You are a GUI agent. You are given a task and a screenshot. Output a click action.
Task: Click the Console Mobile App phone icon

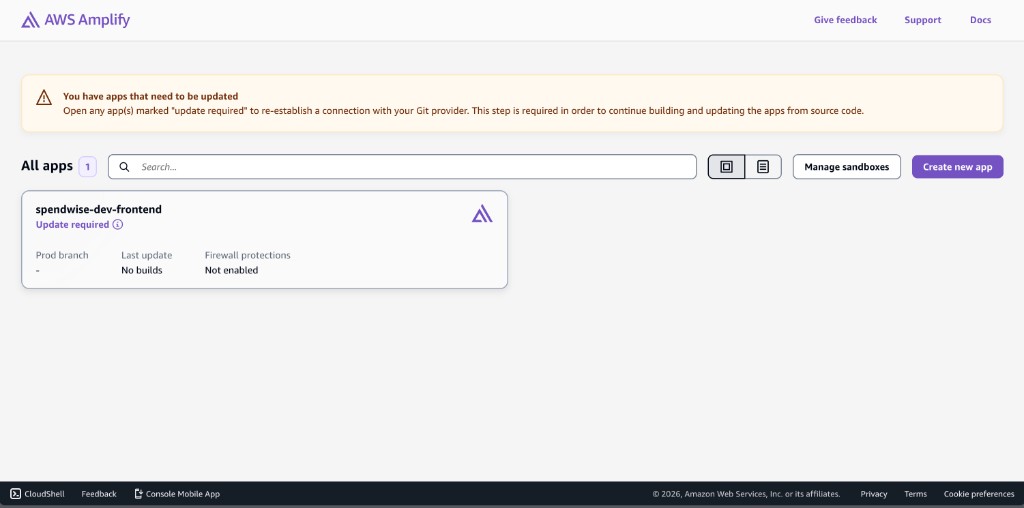(138, 494)
